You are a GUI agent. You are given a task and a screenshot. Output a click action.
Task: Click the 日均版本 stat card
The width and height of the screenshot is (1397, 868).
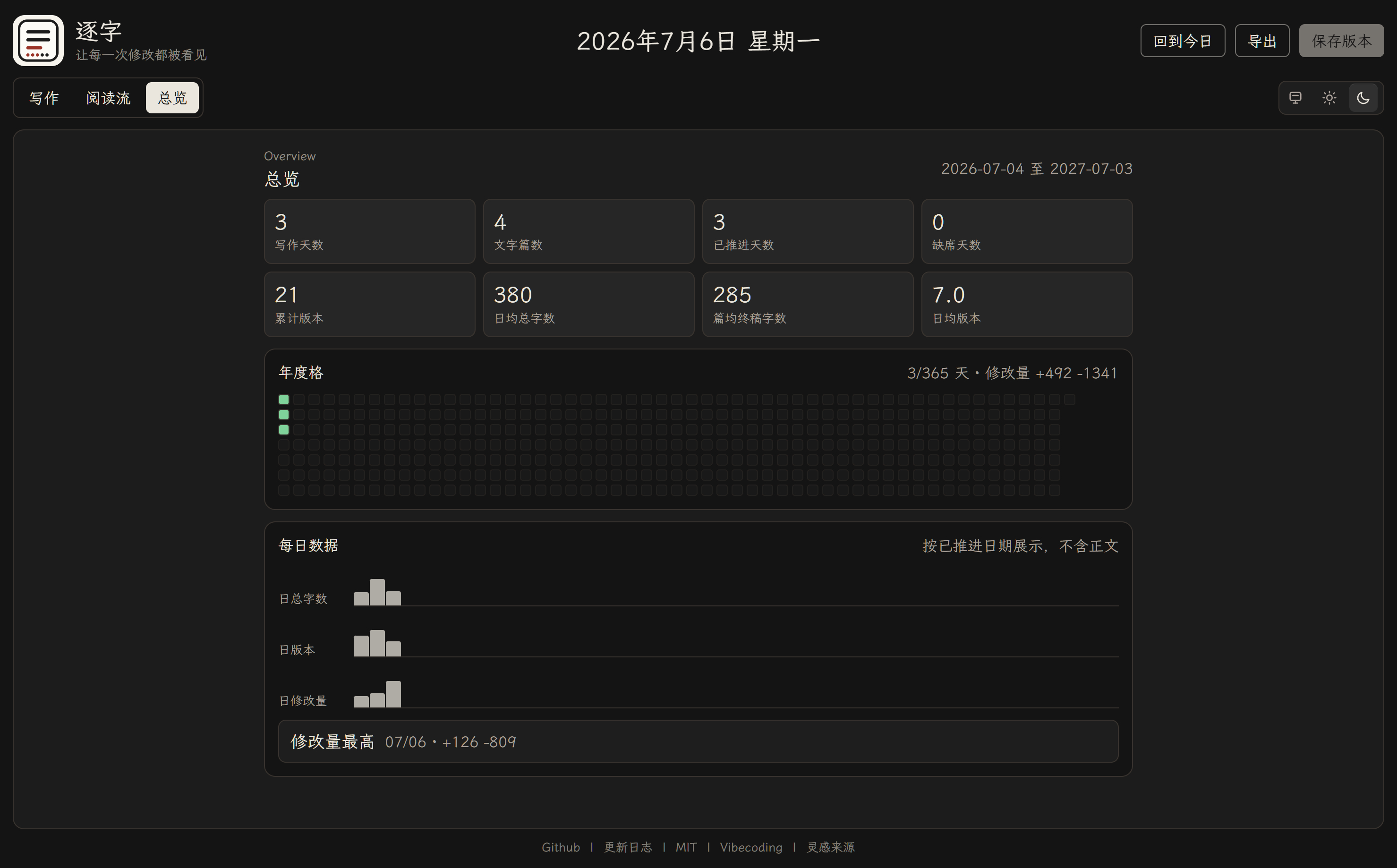1027,304
